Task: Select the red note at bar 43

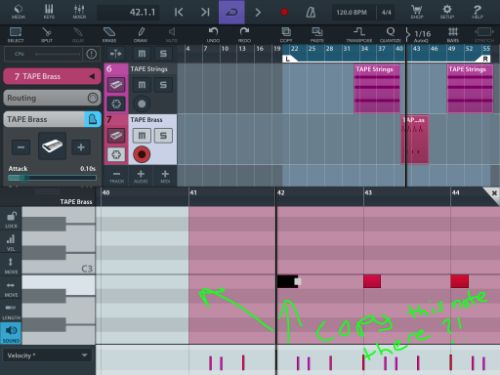Action: [372, 281]
